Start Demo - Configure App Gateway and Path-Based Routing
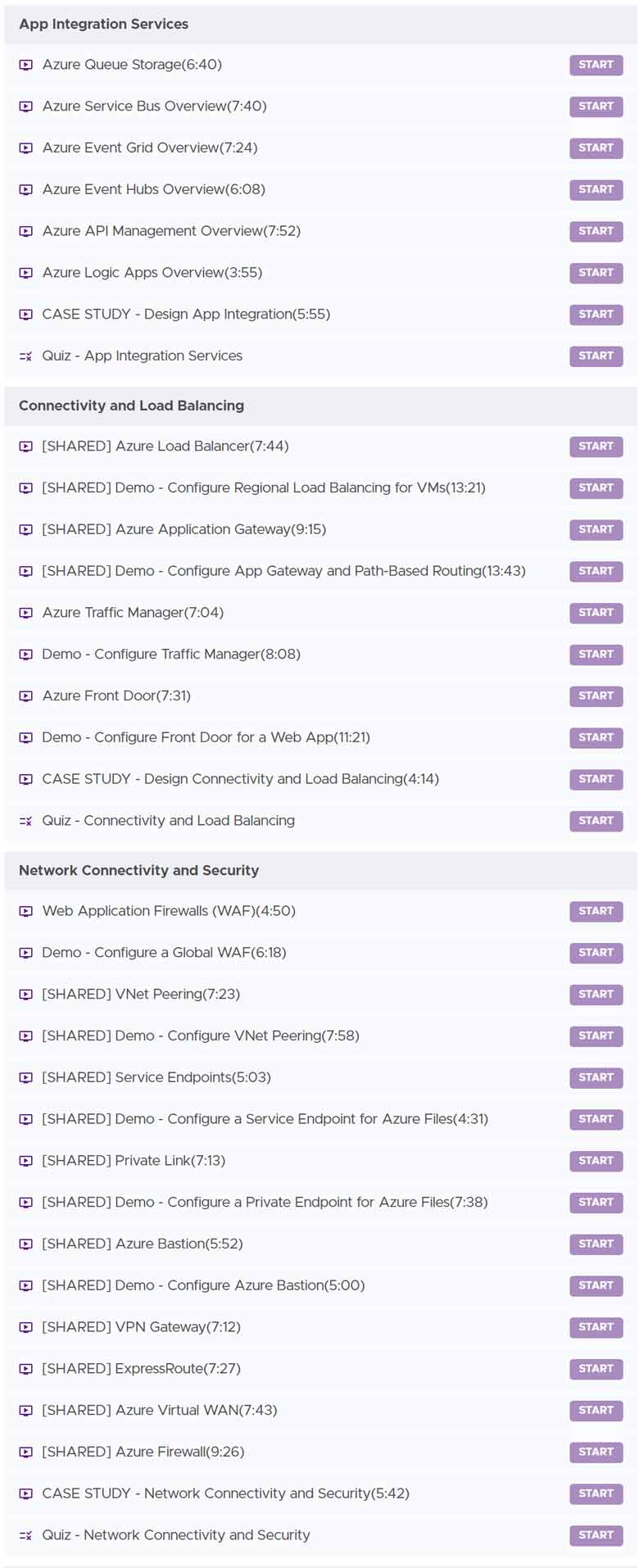 (x=596, y=572)
